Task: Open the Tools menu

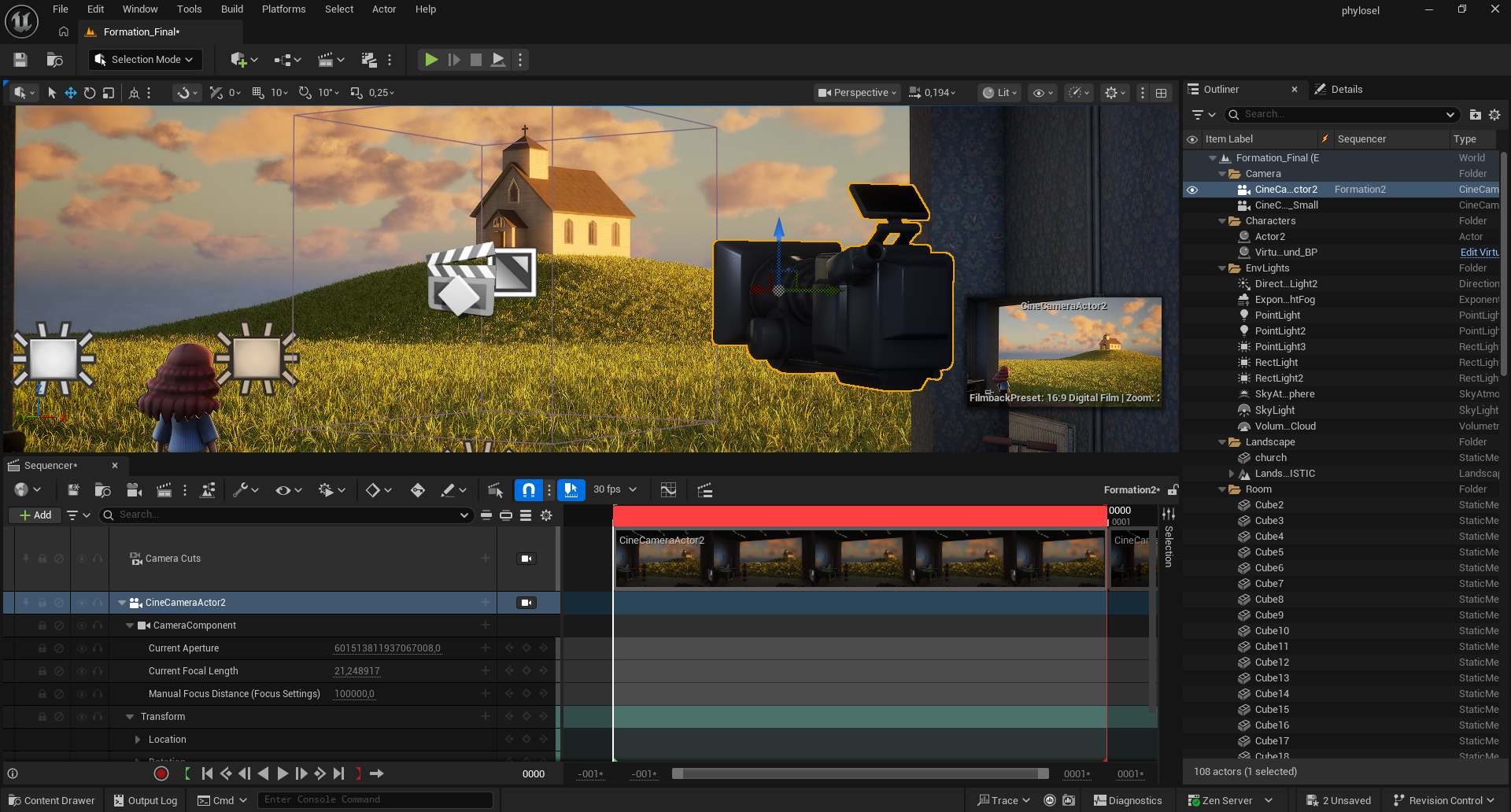Action: point(189,9)
